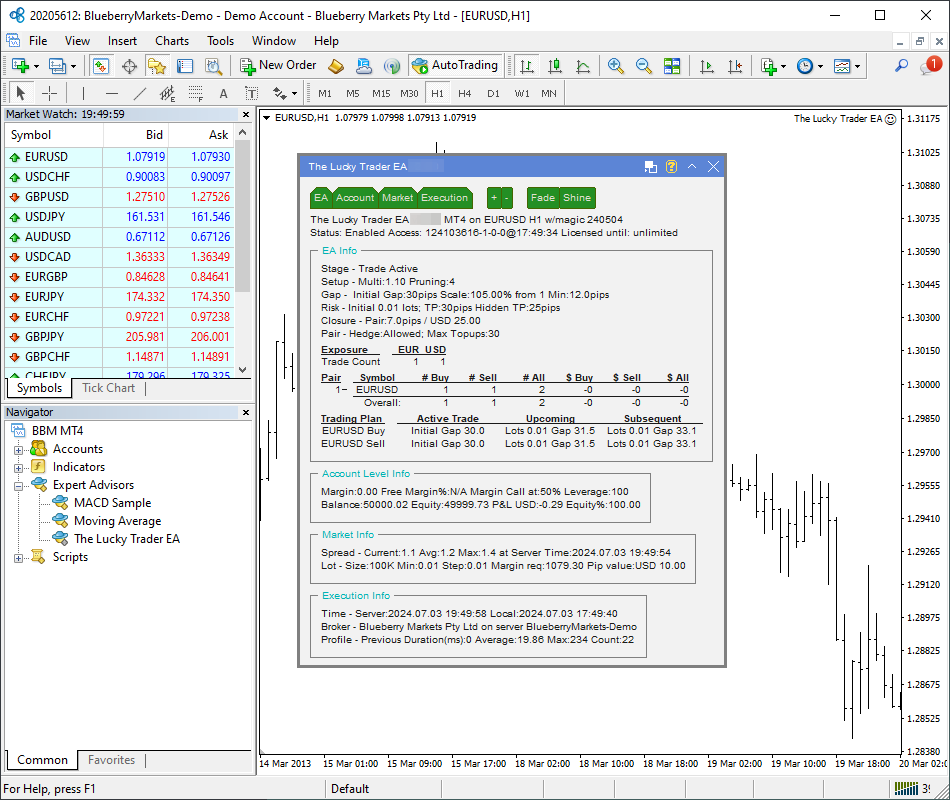Zoom out on the chart
This screenshot has height=800, width=950.
pos(643,65)
